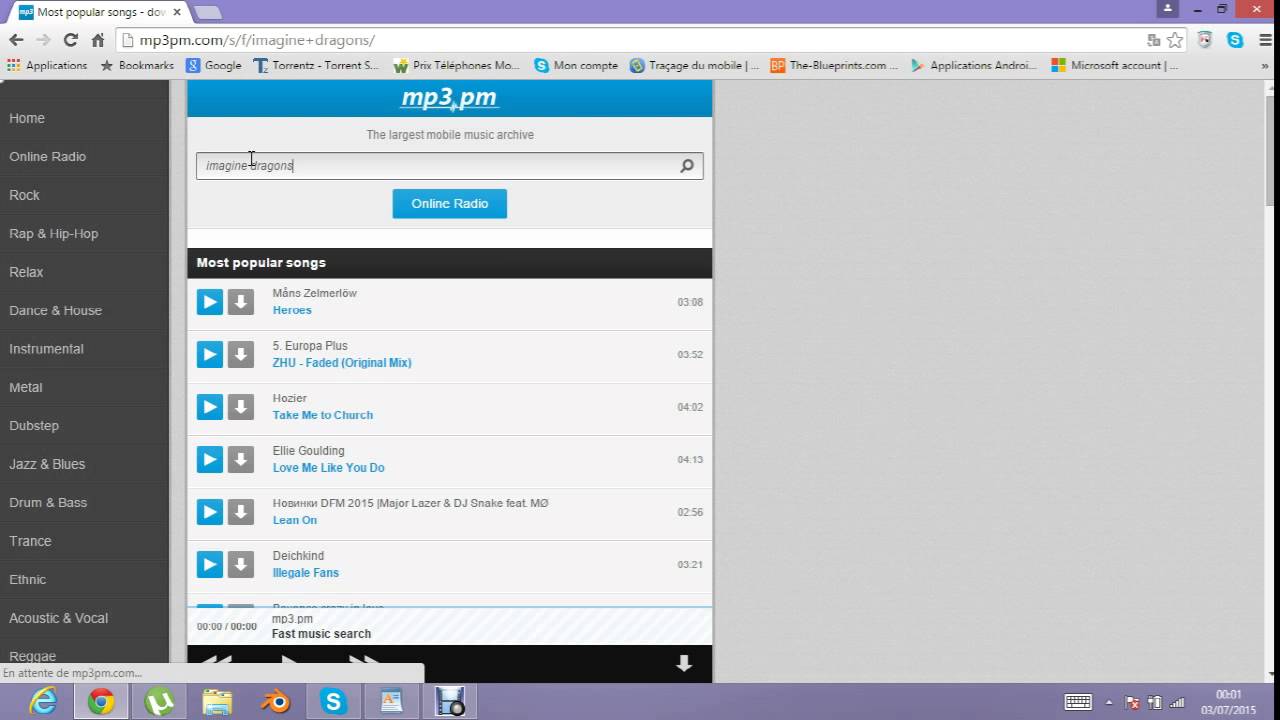
Task: Download Illegale Fans by Deichkind
Action: [241, 564]
